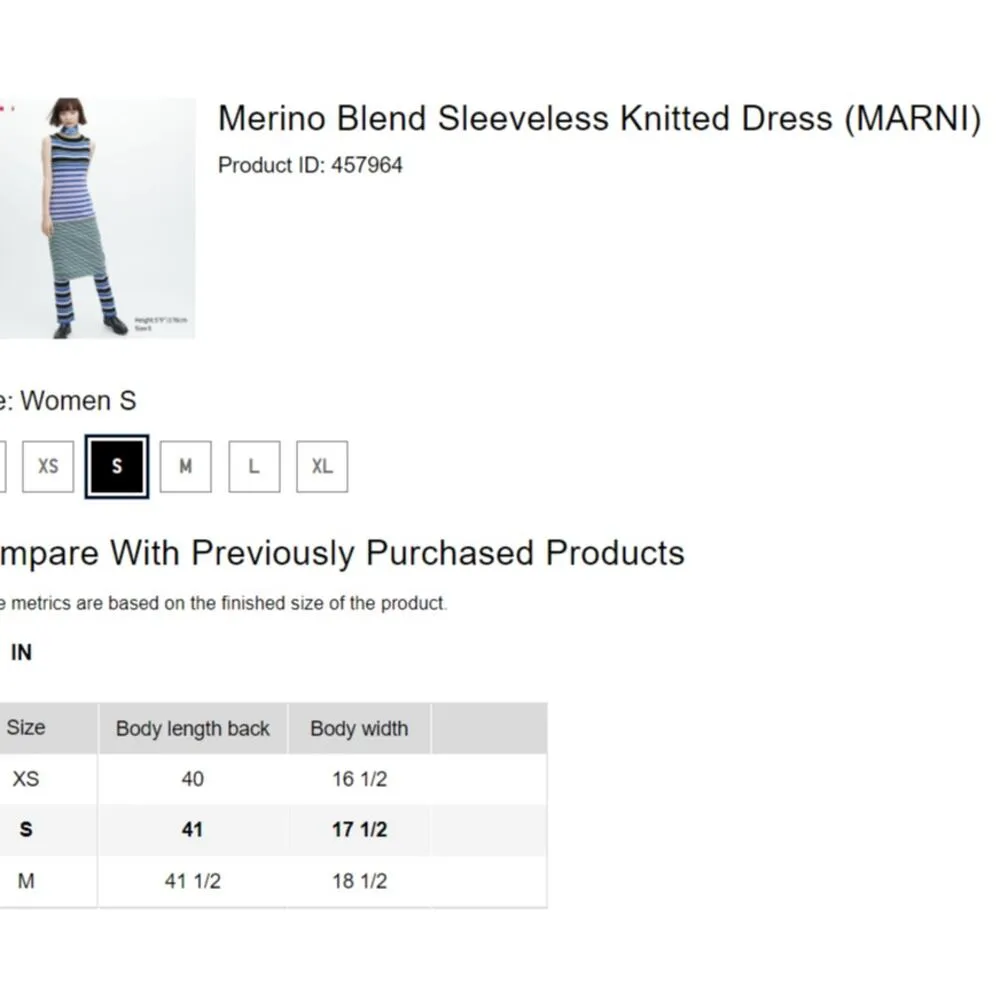Click the bold 41 body length value
1000x1000 pixels.
(x=192, y=830)
